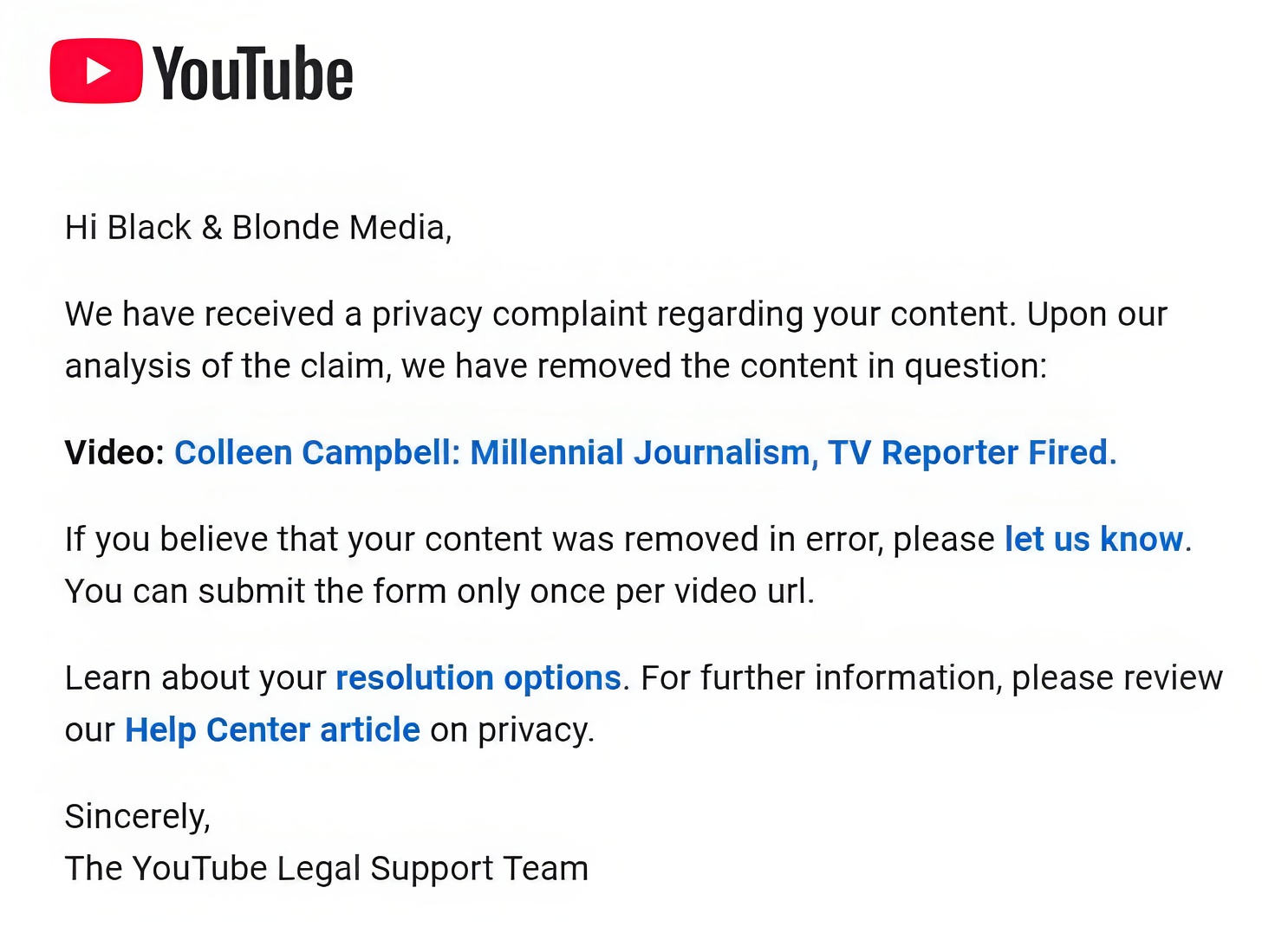Click the "Sincerely," closing line

coord(138,817)
